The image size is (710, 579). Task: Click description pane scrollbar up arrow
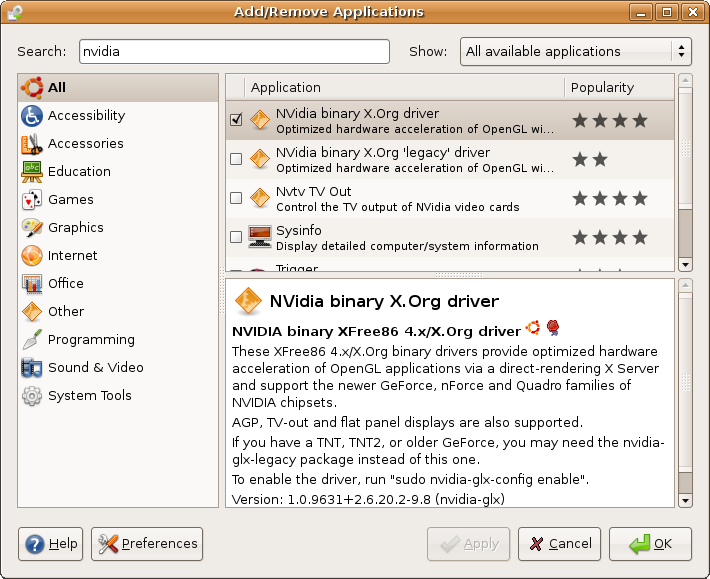(x=685, y=285)
